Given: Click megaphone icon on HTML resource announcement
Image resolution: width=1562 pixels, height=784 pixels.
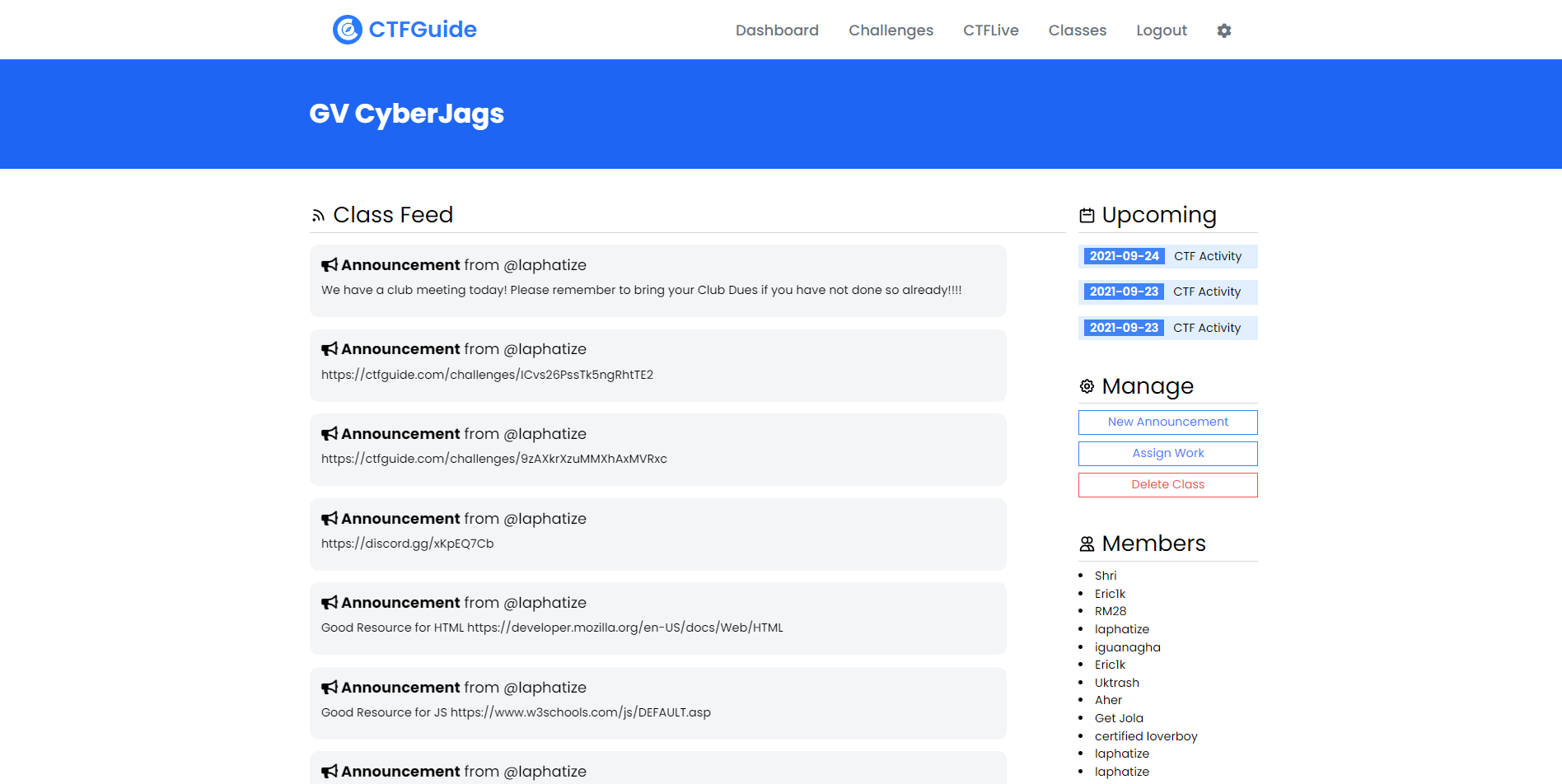Looking at the screenshot, I should (330, 603).
